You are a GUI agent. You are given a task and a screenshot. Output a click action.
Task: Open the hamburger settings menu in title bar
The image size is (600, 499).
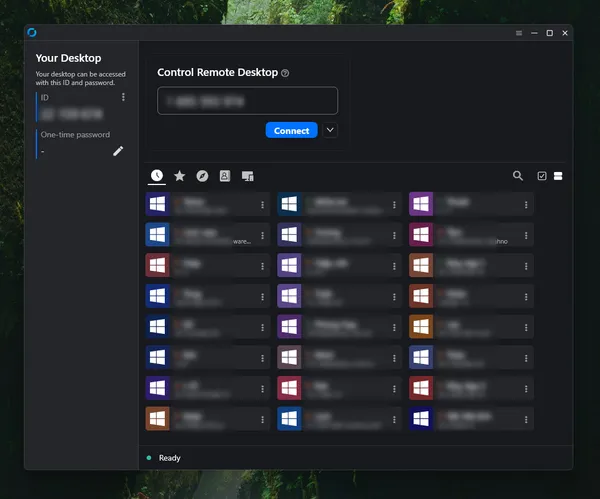(519, 33)
